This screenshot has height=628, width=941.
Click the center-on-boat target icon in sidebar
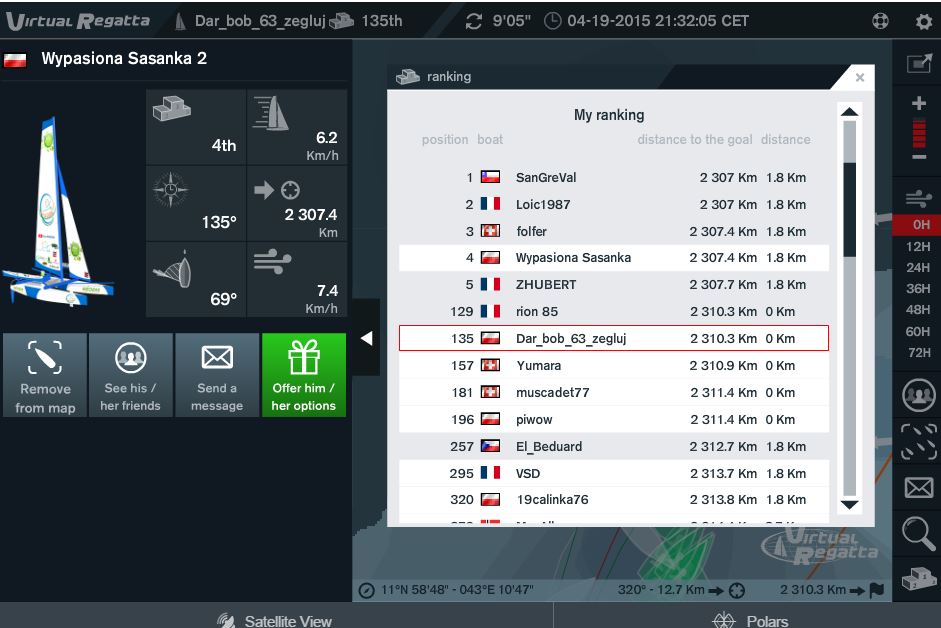[x=919, y=442]
